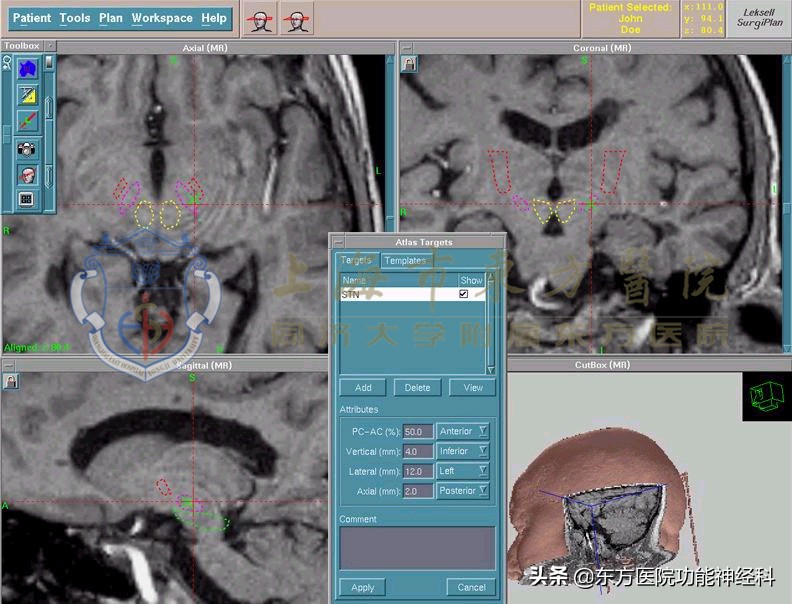
Task: Click the Cancel button
Action: pos(471,587)
